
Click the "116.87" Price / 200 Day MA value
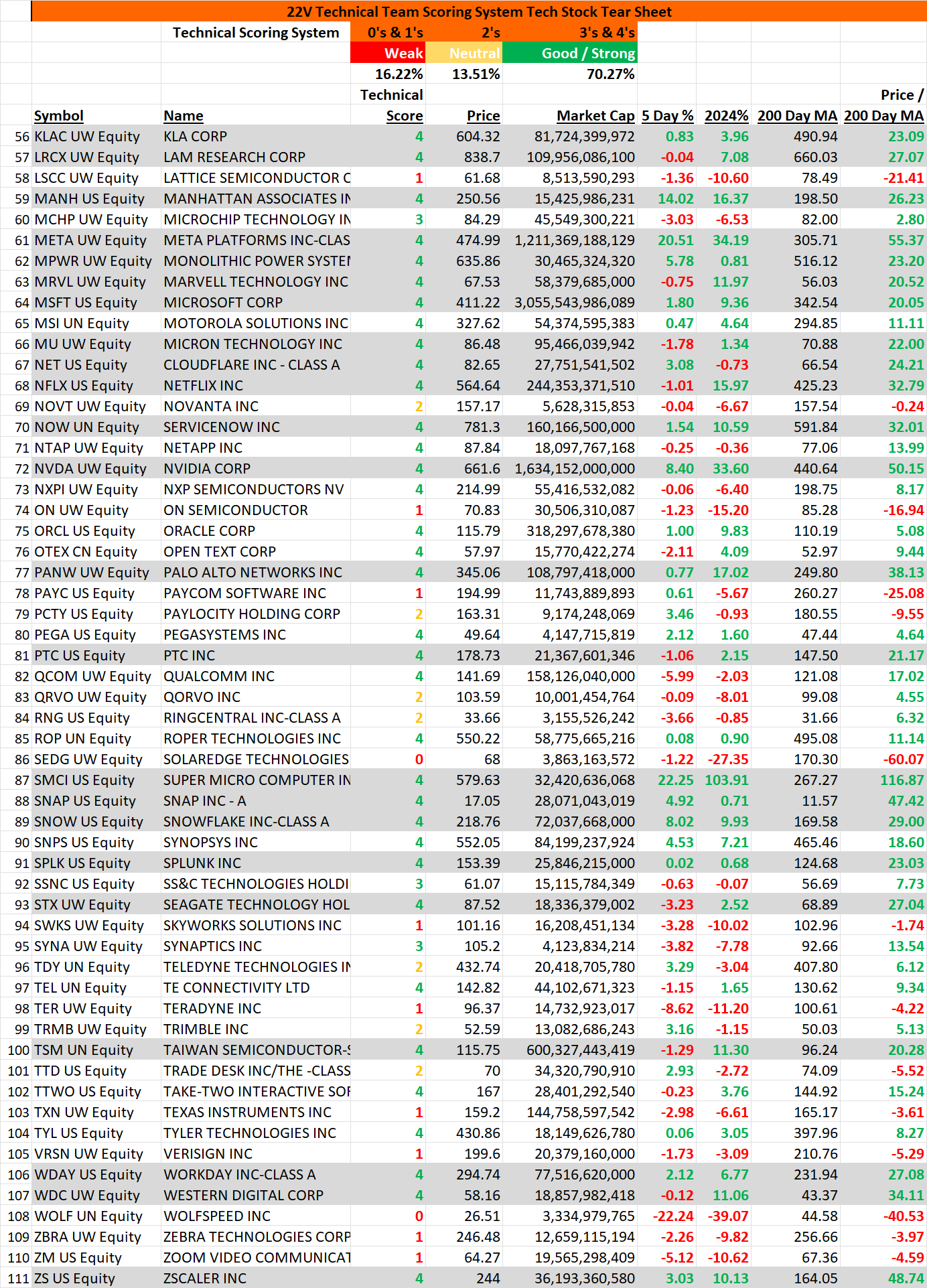click(883, 780)
